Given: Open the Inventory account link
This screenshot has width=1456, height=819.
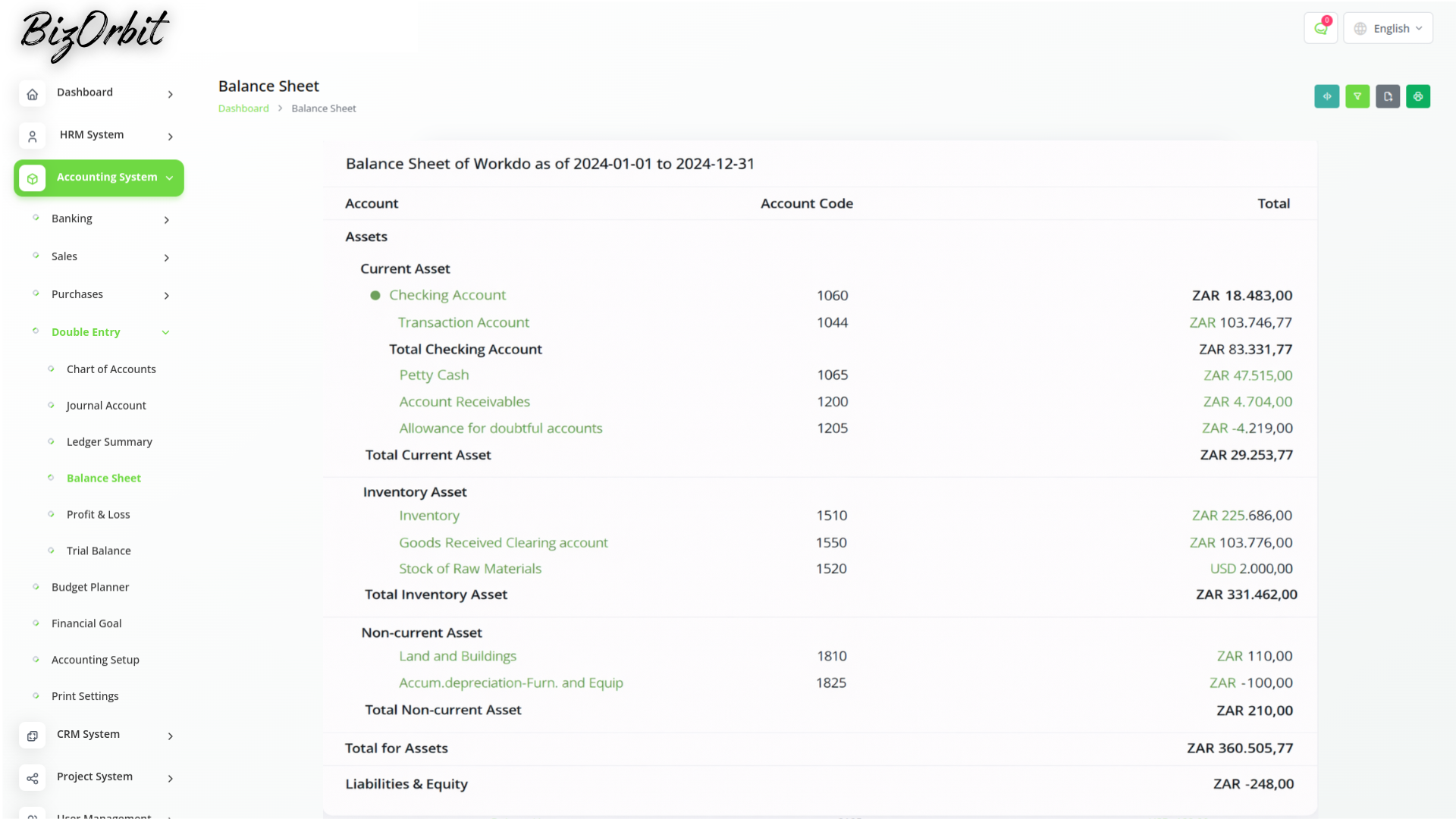Looking at the screenshot, I should [429, 516].
